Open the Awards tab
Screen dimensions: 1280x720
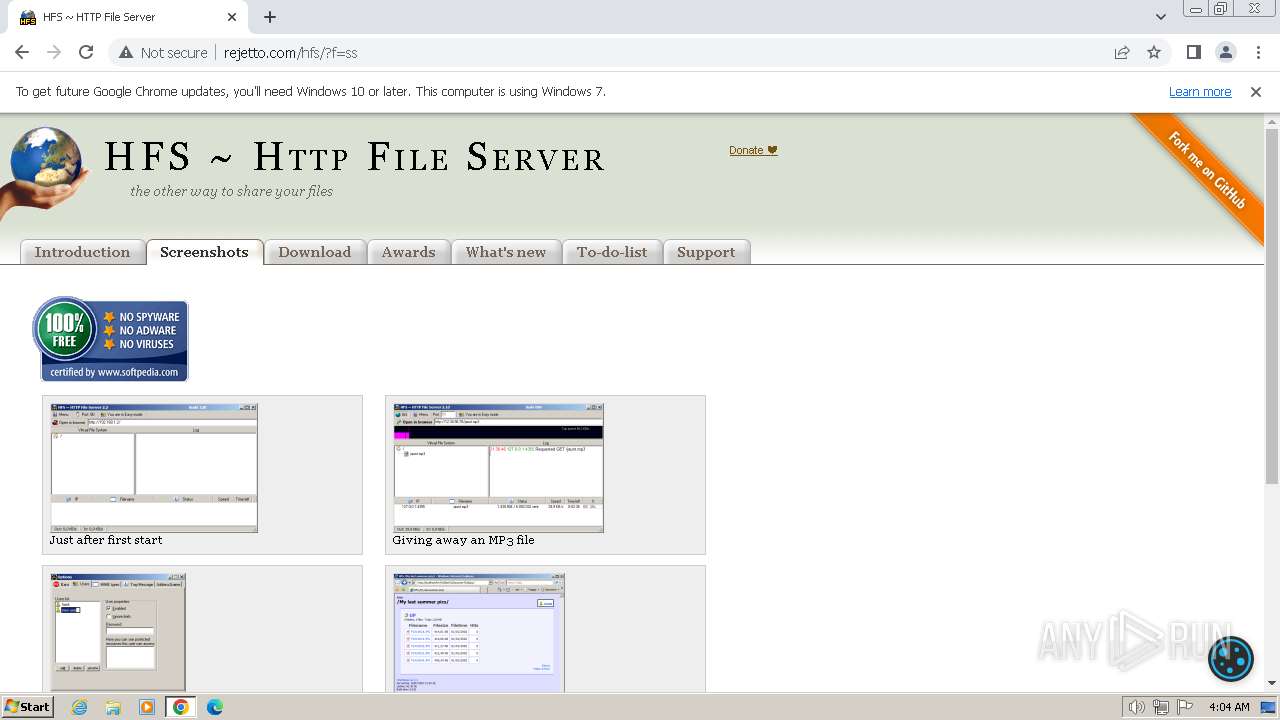click(408, 252)
